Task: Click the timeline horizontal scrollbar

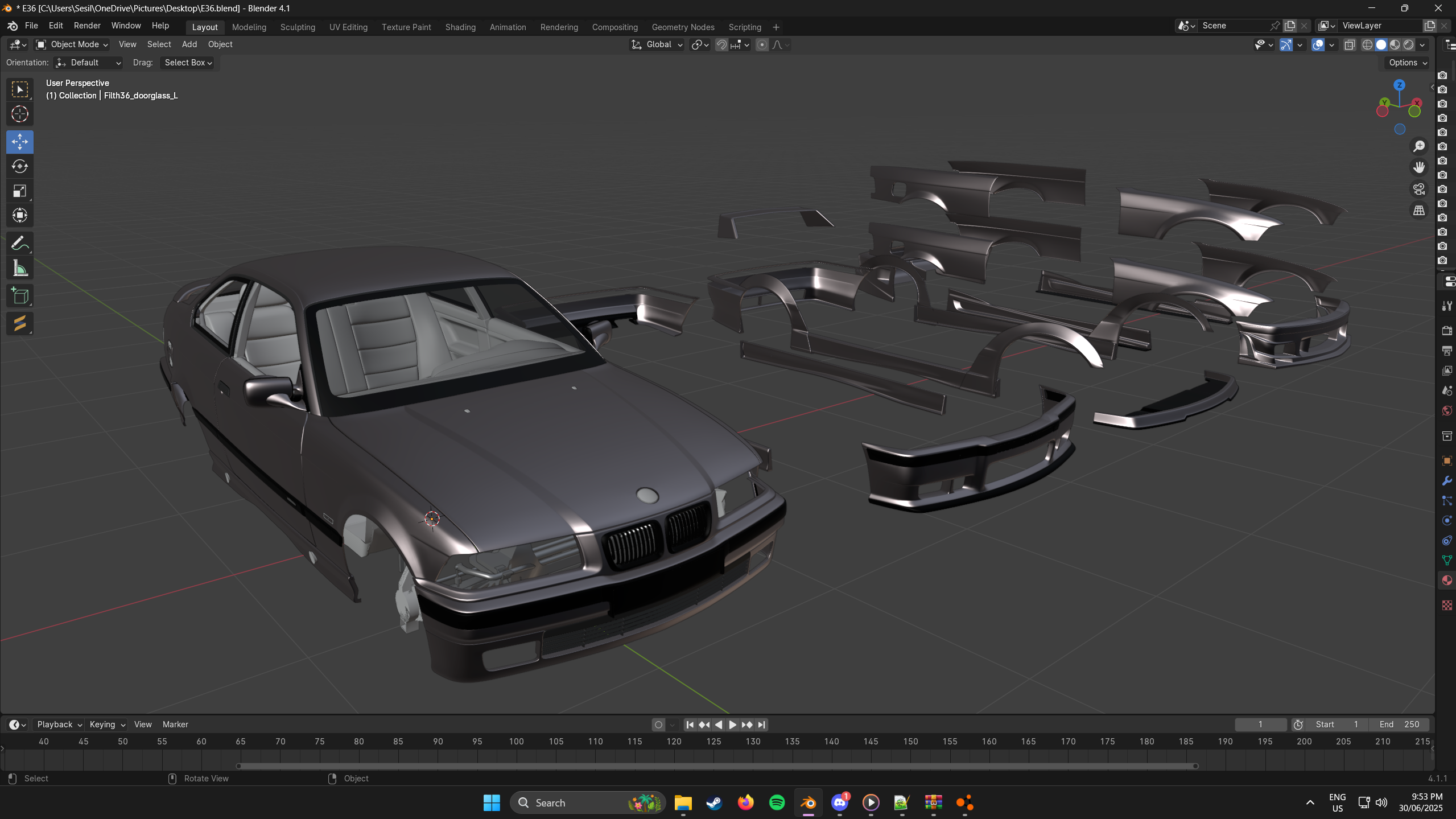Action: [717, 766]
